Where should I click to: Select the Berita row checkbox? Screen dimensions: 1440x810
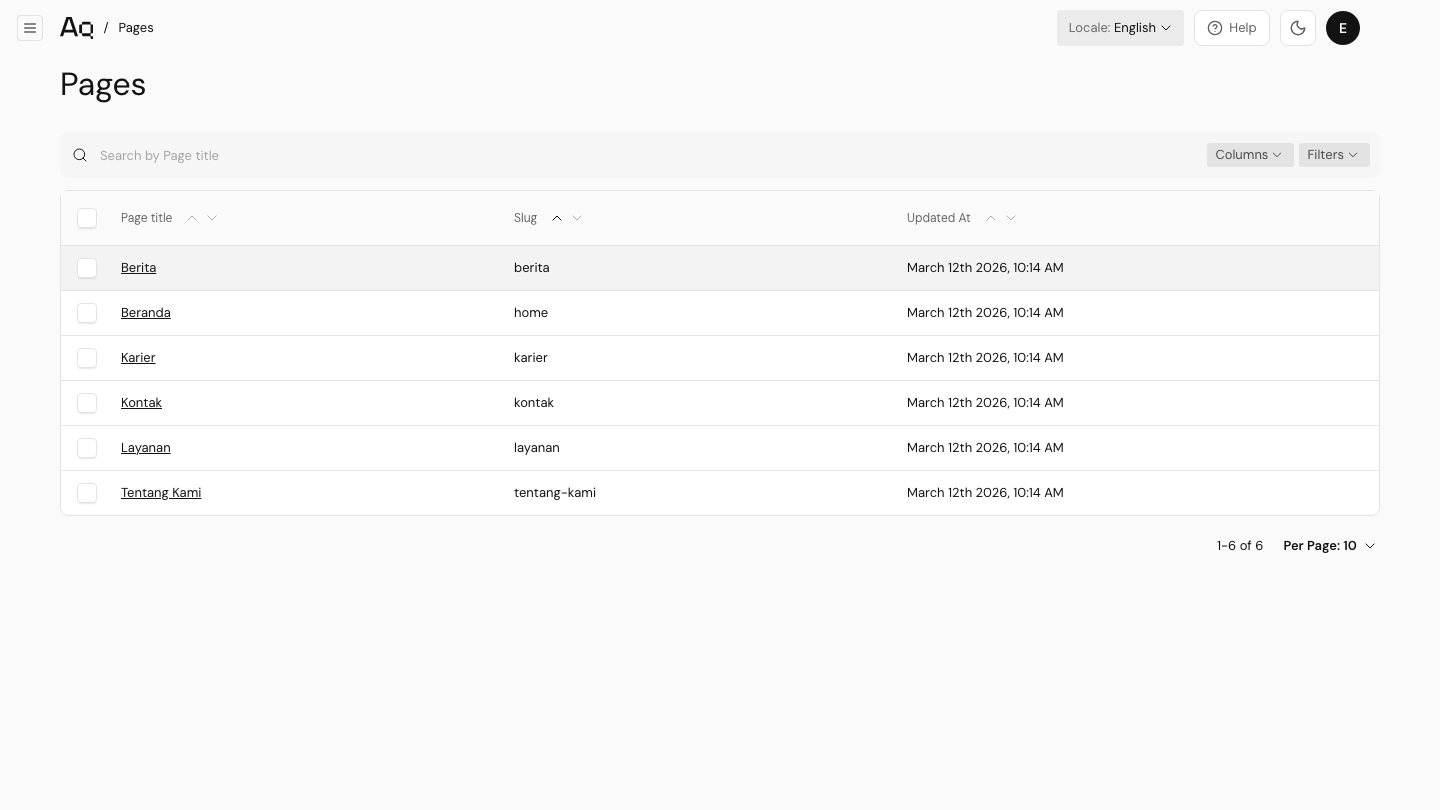pyautogui.click(x=87, y=268)
